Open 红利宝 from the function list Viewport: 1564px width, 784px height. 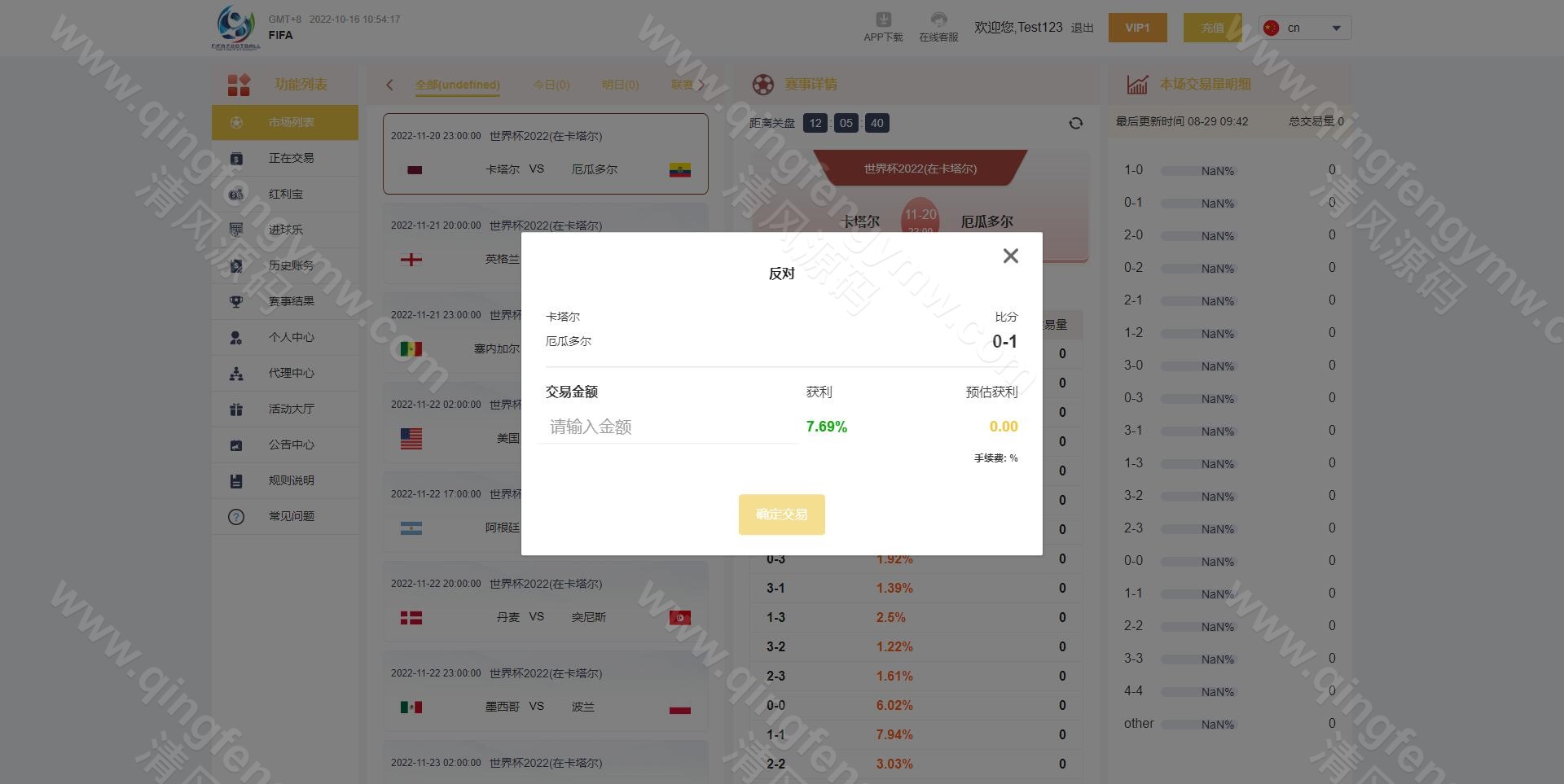tap(285, 194)
